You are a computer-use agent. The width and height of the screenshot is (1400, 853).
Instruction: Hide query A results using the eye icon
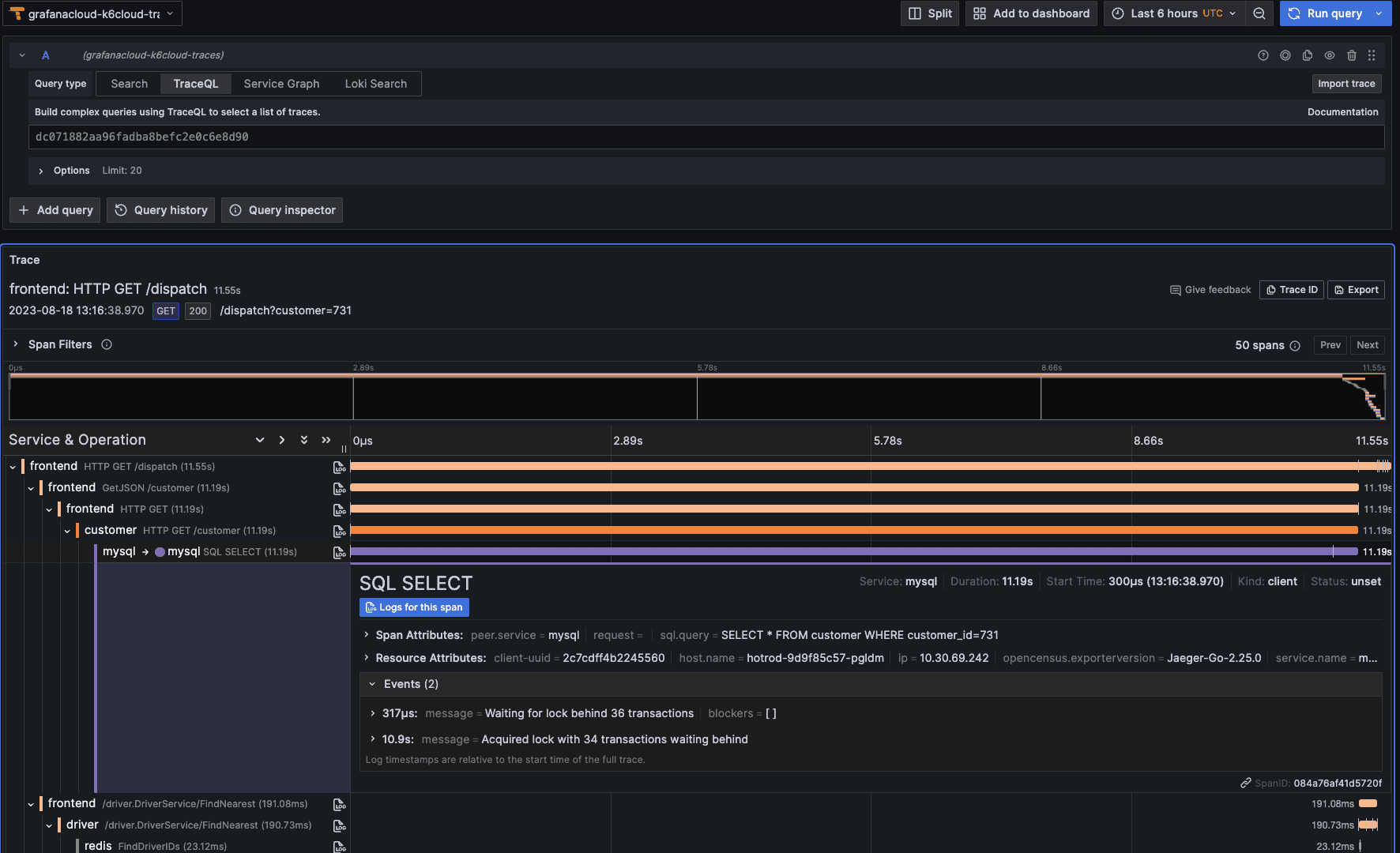1330,54
